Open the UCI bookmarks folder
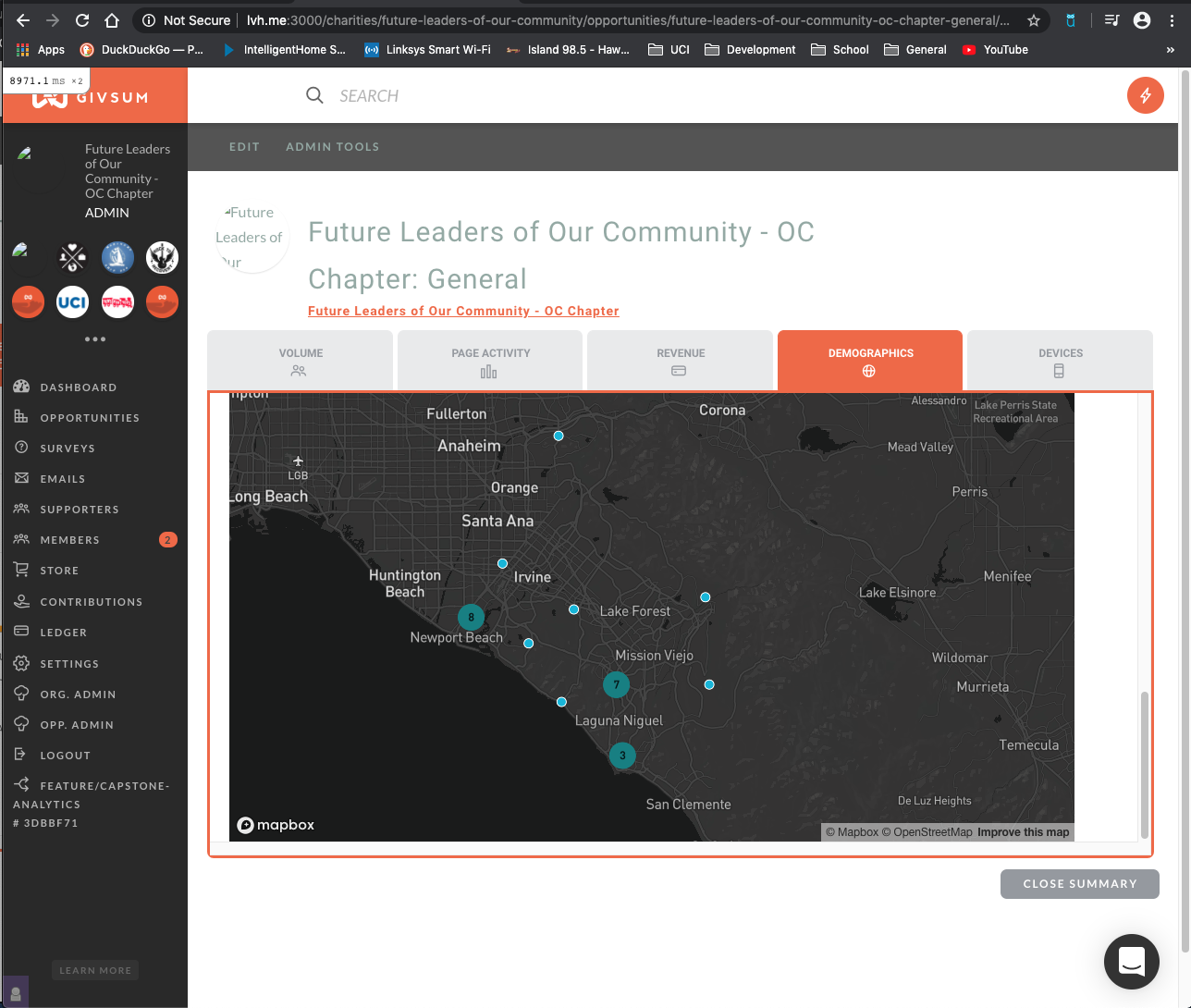This screenshot has height=1008, width=1191. 669,50
